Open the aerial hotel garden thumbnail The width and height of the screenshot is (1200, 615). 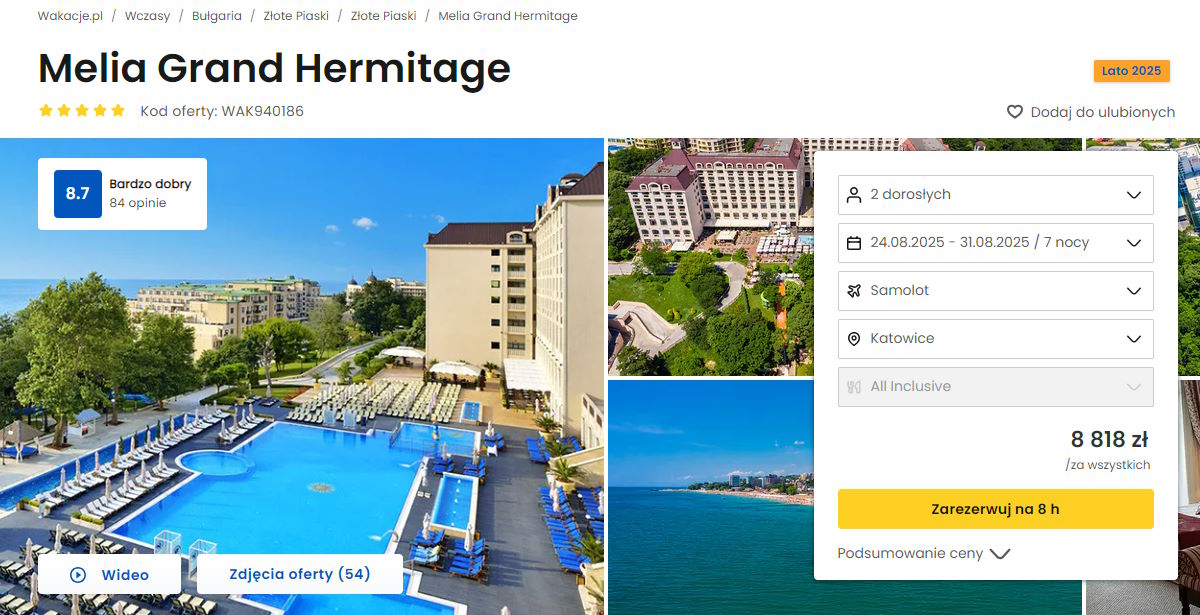pos(710,256)
